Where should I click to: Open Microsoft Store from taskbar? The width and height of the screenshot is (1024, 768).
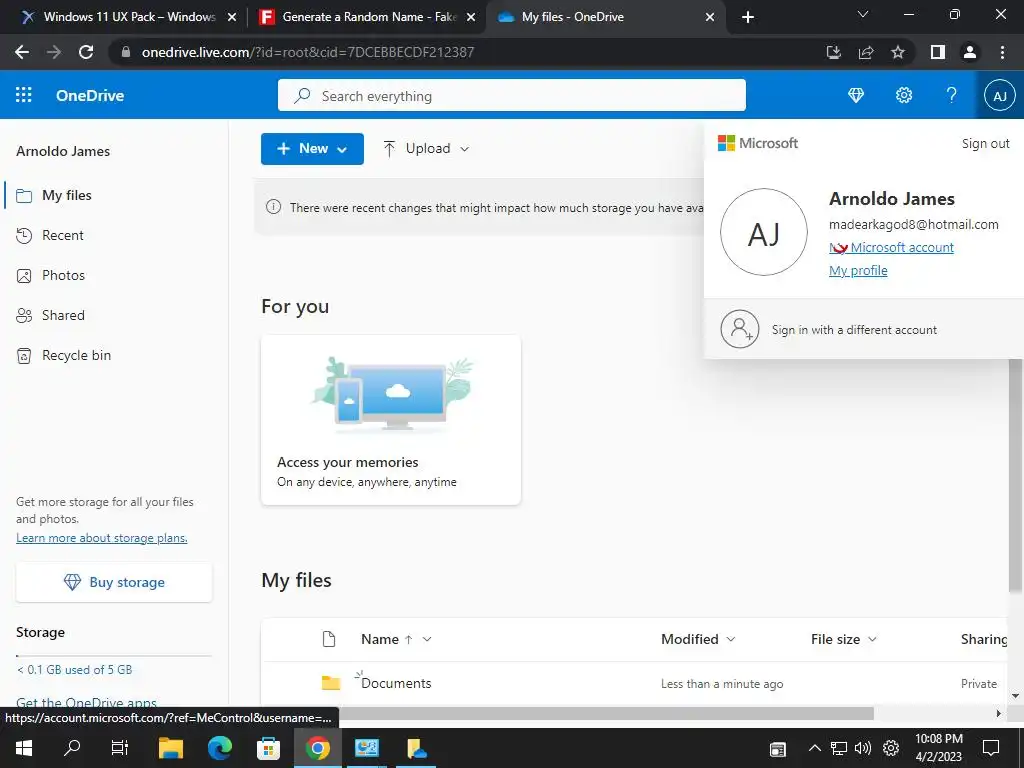coord(268,748)
